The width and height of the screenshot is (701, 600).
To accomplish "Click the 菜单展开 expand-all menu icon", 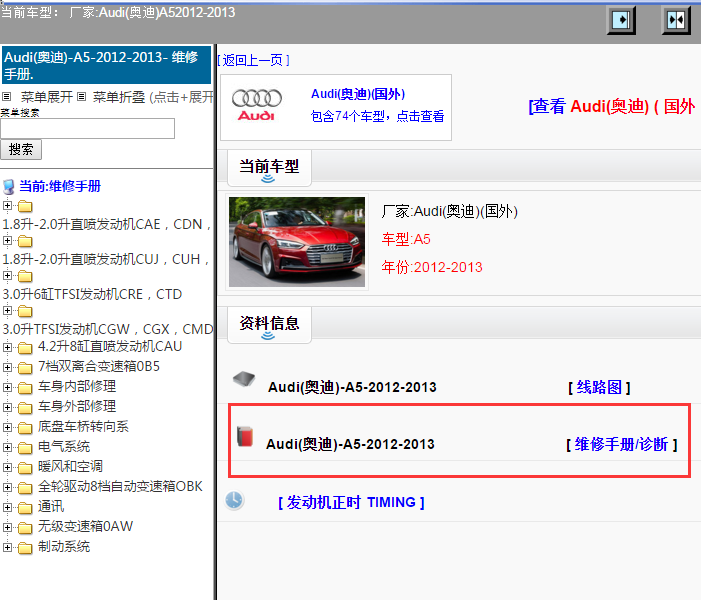I will pyautogui.click(x=7, y=97).
